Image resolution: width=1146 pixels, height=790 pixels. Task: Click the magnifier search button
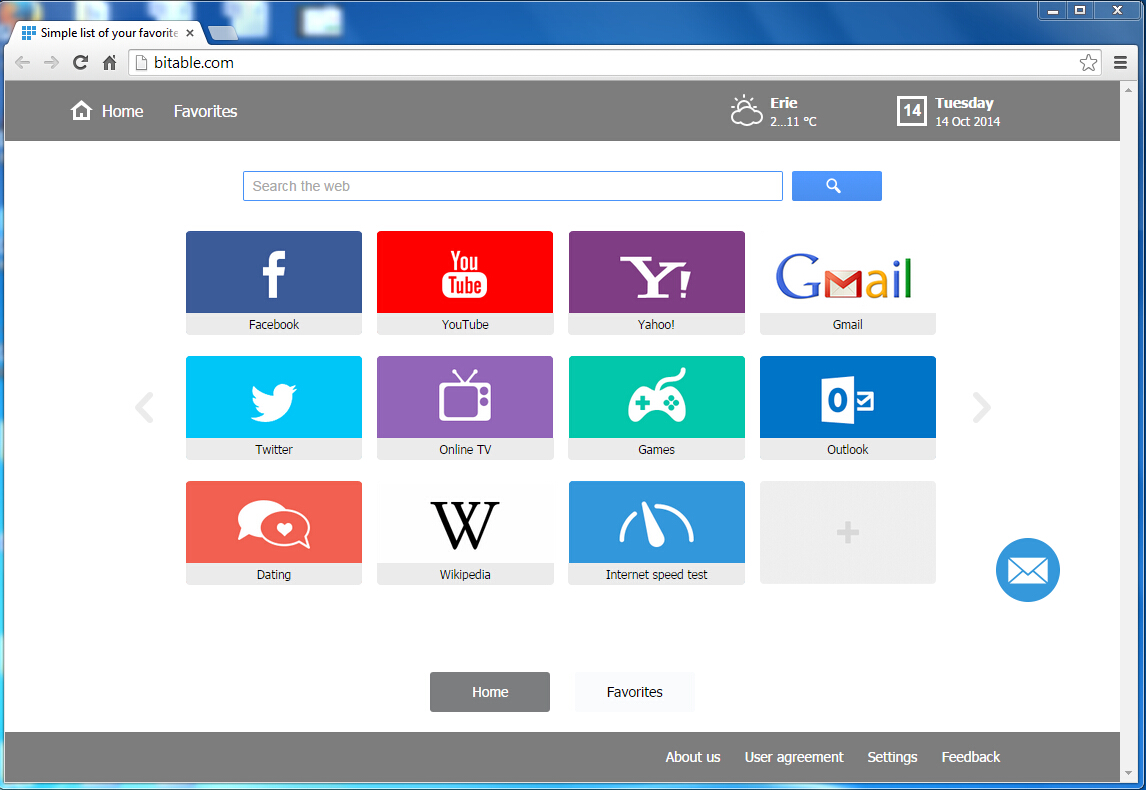click(837, 186)
